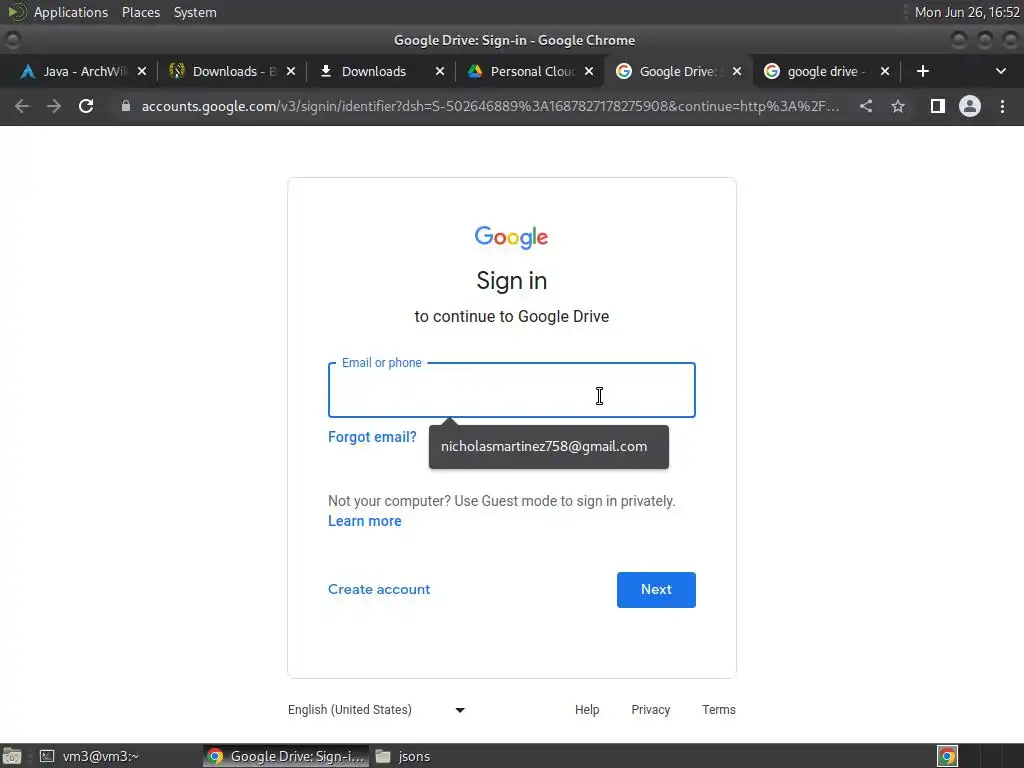This screenshot has height=768, width=1024.
Task: Open the System menu
Action: [x=195, y=12]
